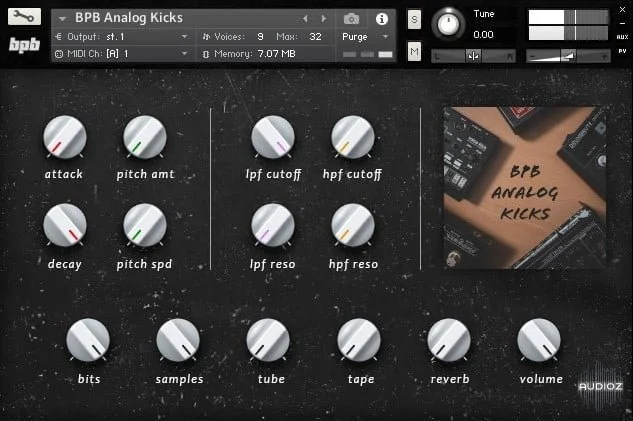This screenshot has width=633, height=421.
Task: Open the MIDI Ch dropdown
Action: 122,54
